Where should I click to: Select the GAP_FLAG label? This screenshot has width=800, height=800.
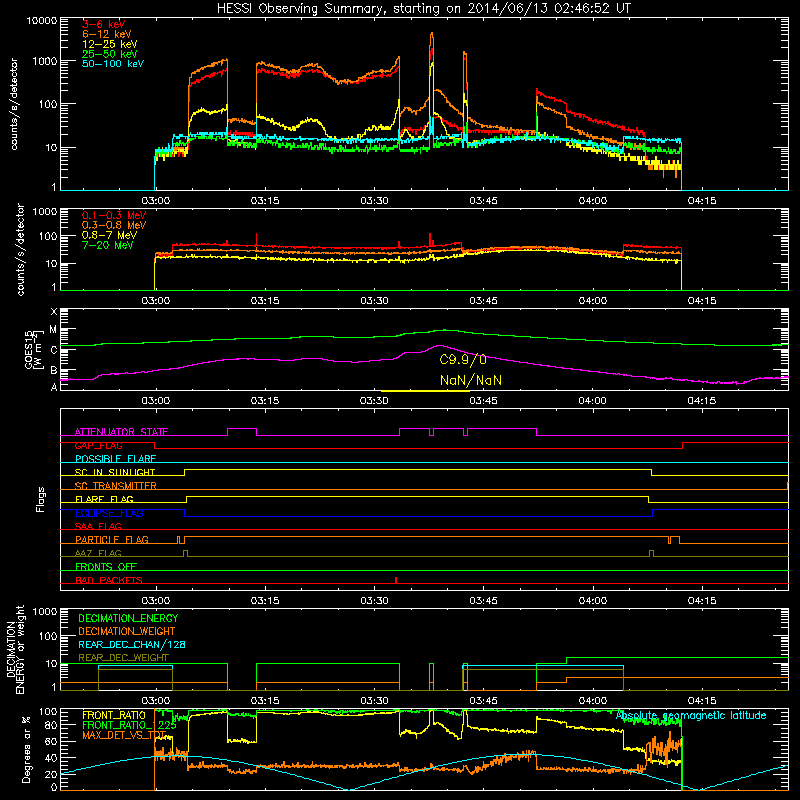click(x=98, y=445)
